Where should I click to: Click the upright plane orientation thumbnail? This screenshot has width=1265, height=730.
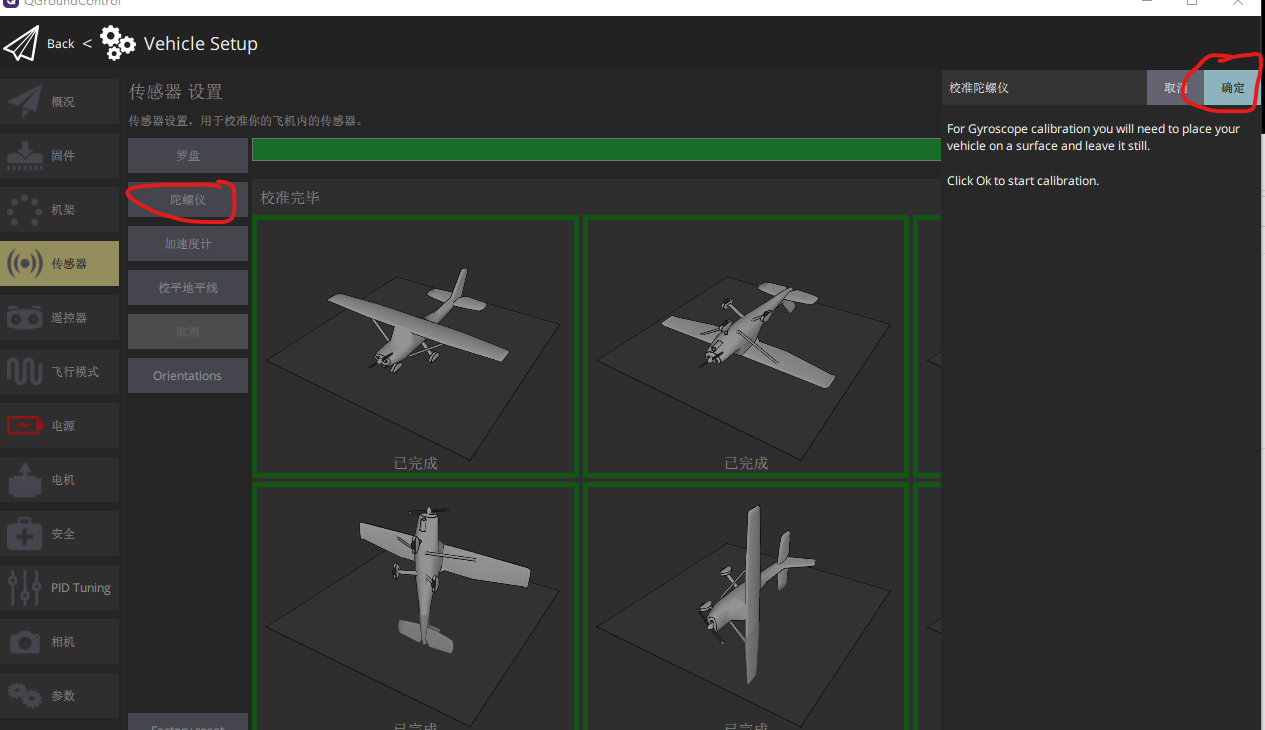coord(416,346)
